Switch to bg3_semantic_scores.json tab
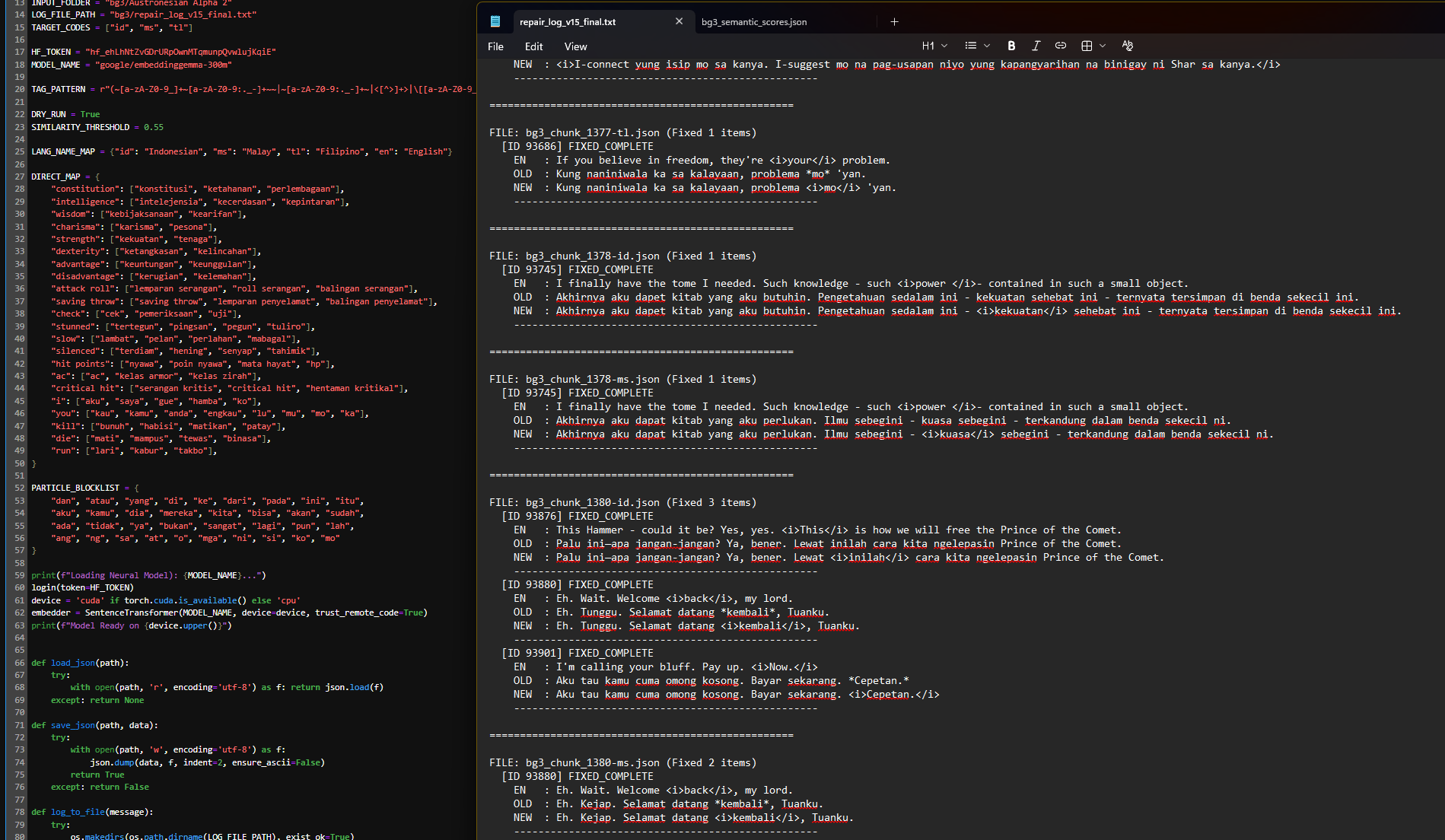 pyautogui.click(x=753, y=22)
